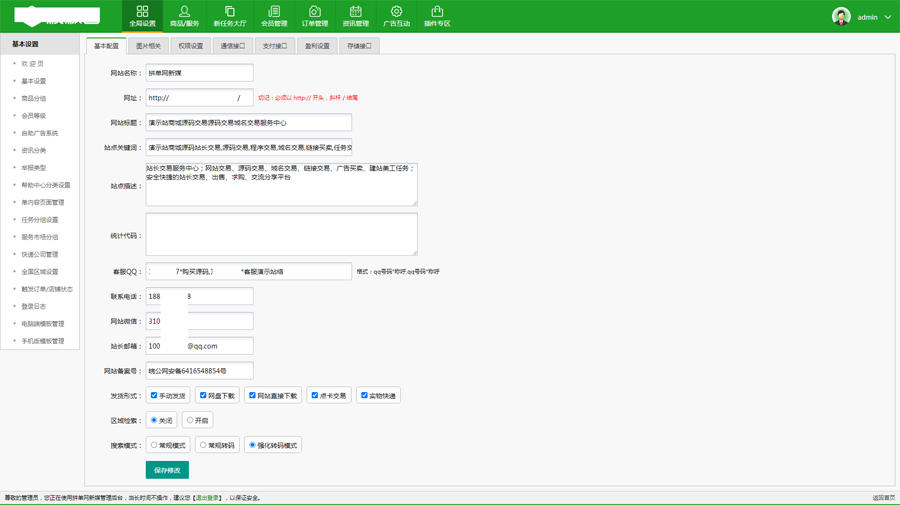The width and height of the screenshot is (900, 505).
Task: Uncheck the 手动发货 checkbox
Action: pyautogui.click(x=154, y=395)
